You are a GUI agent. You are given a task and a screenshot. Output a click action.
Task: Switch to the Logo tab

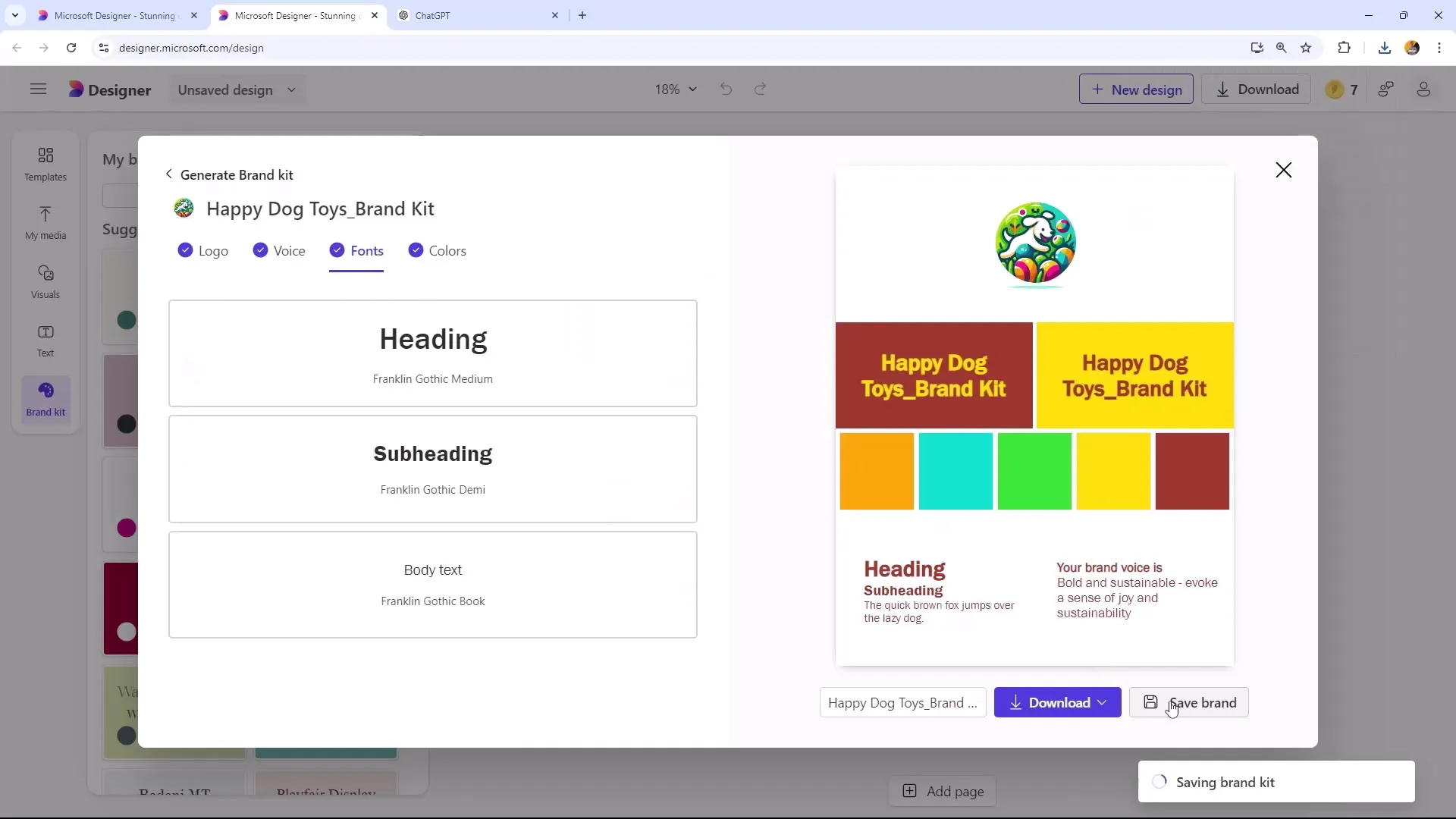pyautogui.click(x=202, y=251)
